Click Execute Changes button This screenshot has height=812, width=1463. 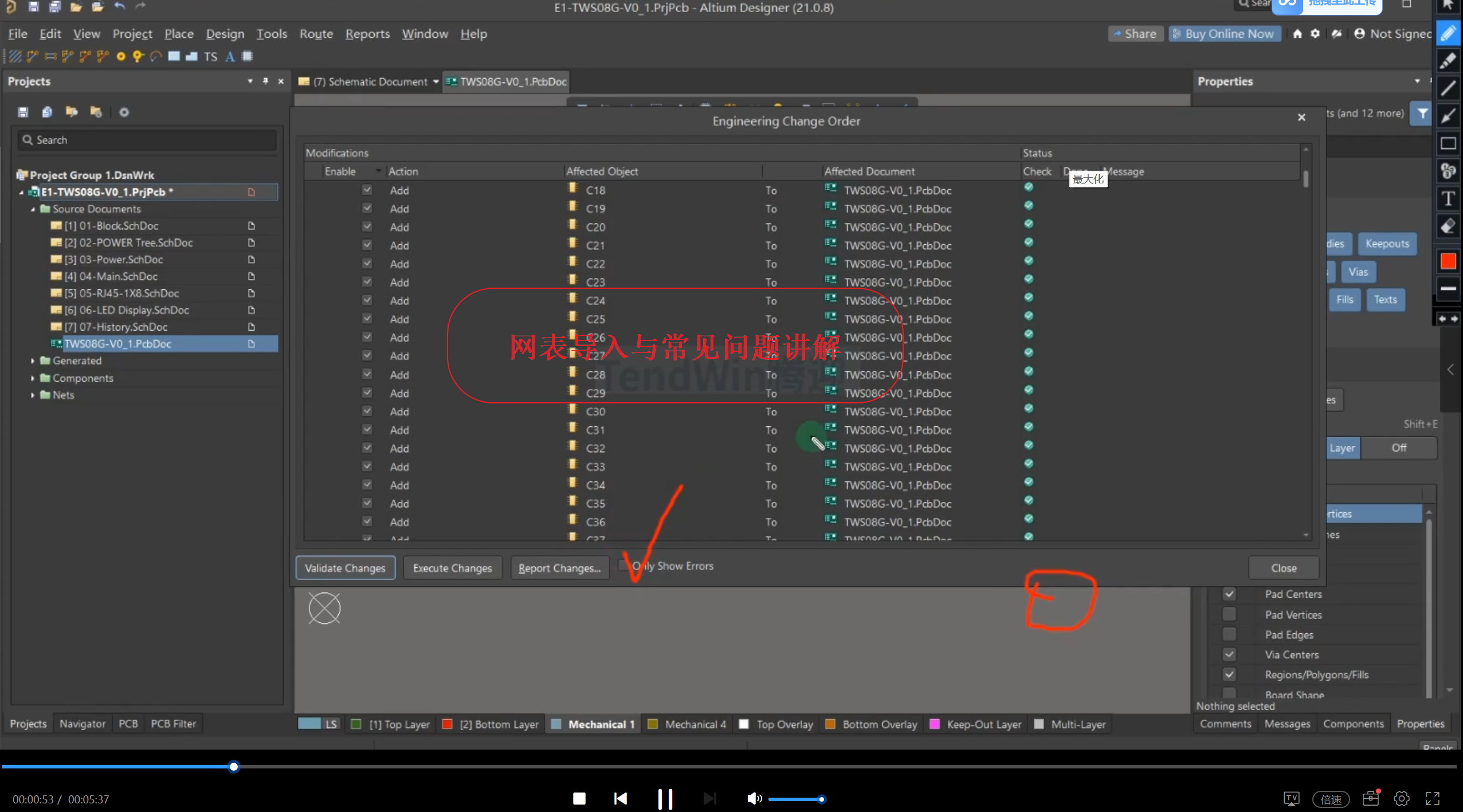453,568
